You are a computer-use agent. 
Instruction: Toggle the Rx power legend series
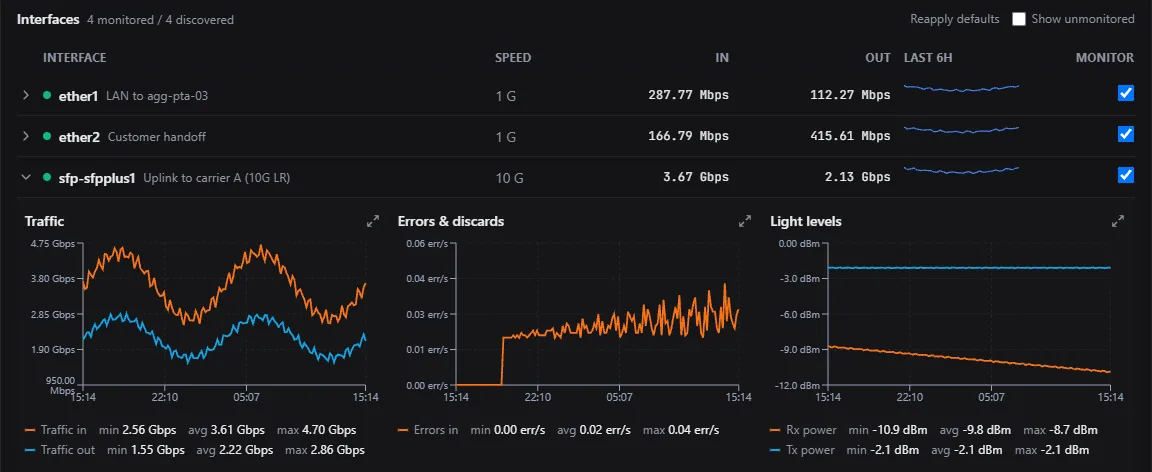[802, 430]
